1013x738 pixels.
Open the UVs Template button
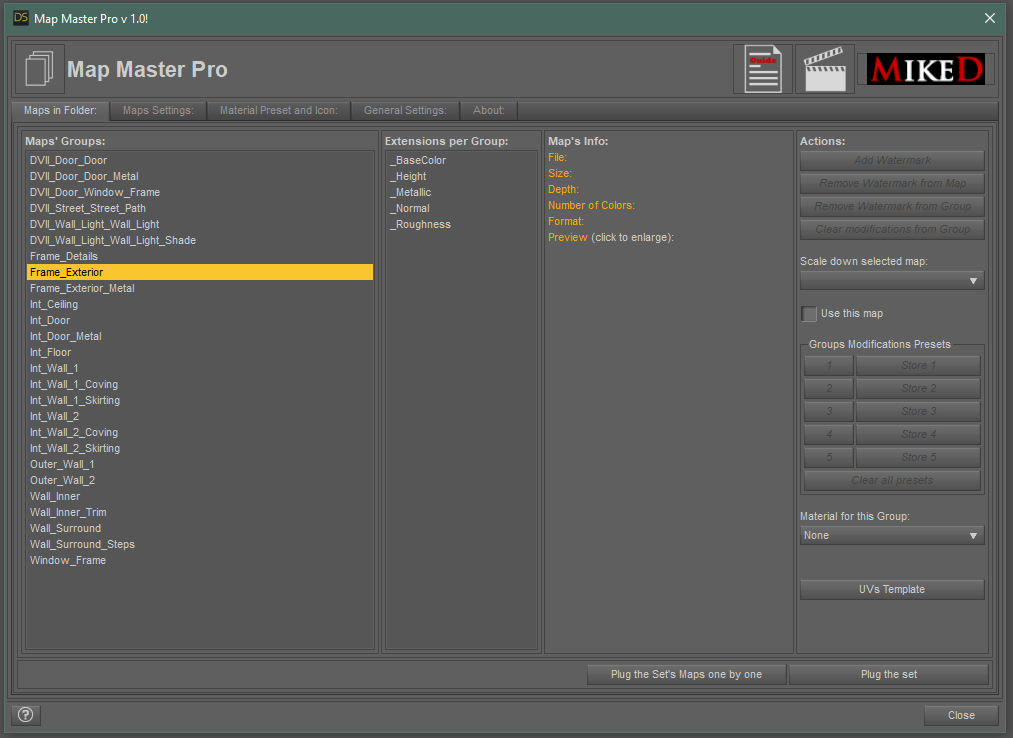click(x=892, y=589)
